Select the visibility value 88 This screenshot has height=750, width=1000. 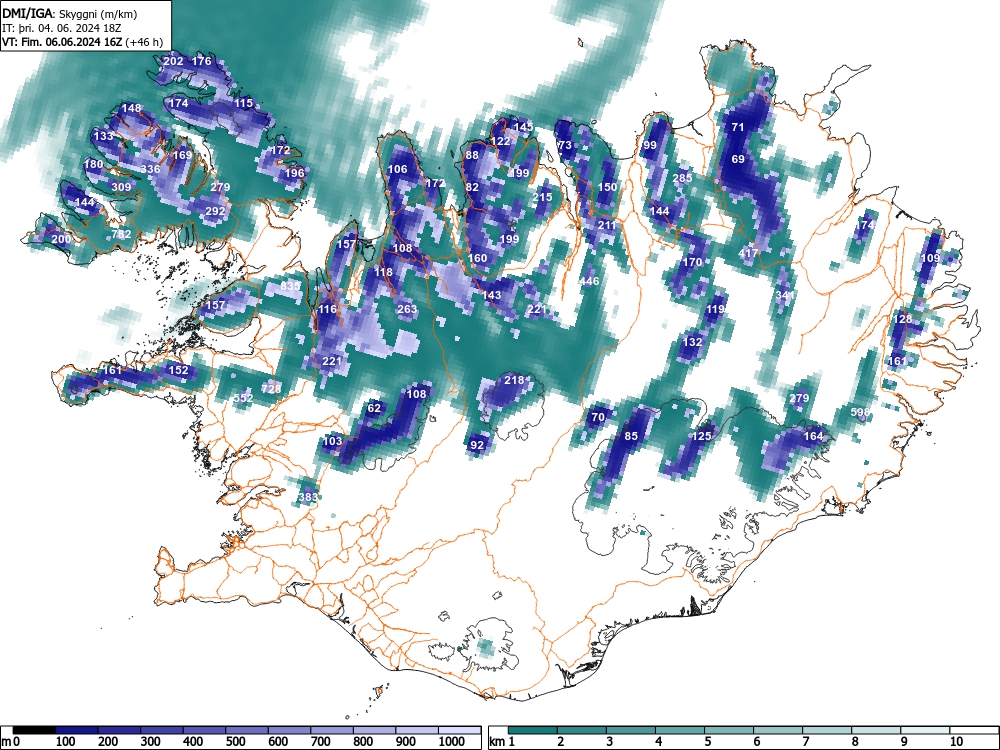(x=472, y=155)
